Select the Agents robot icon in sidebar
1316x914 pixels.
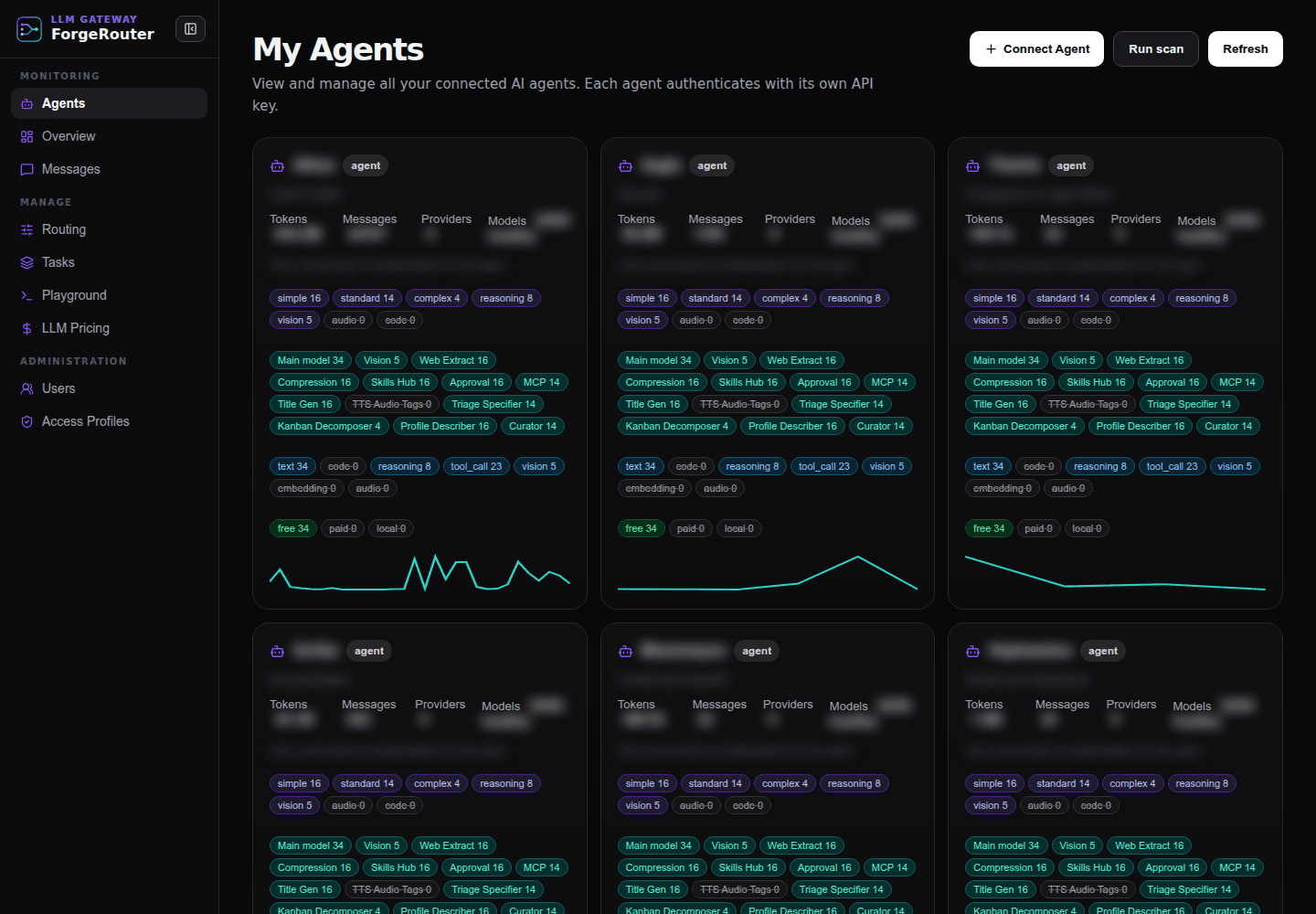pyautogui.click(x=27, y=103)
